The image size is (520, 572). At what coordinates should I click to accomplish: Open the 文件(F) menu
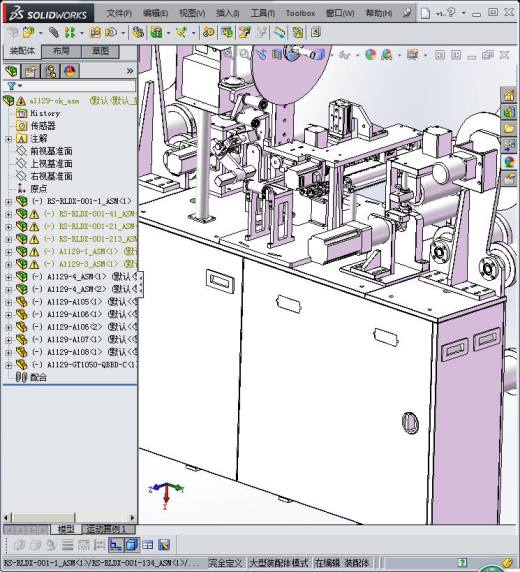[x=119, y=13]
